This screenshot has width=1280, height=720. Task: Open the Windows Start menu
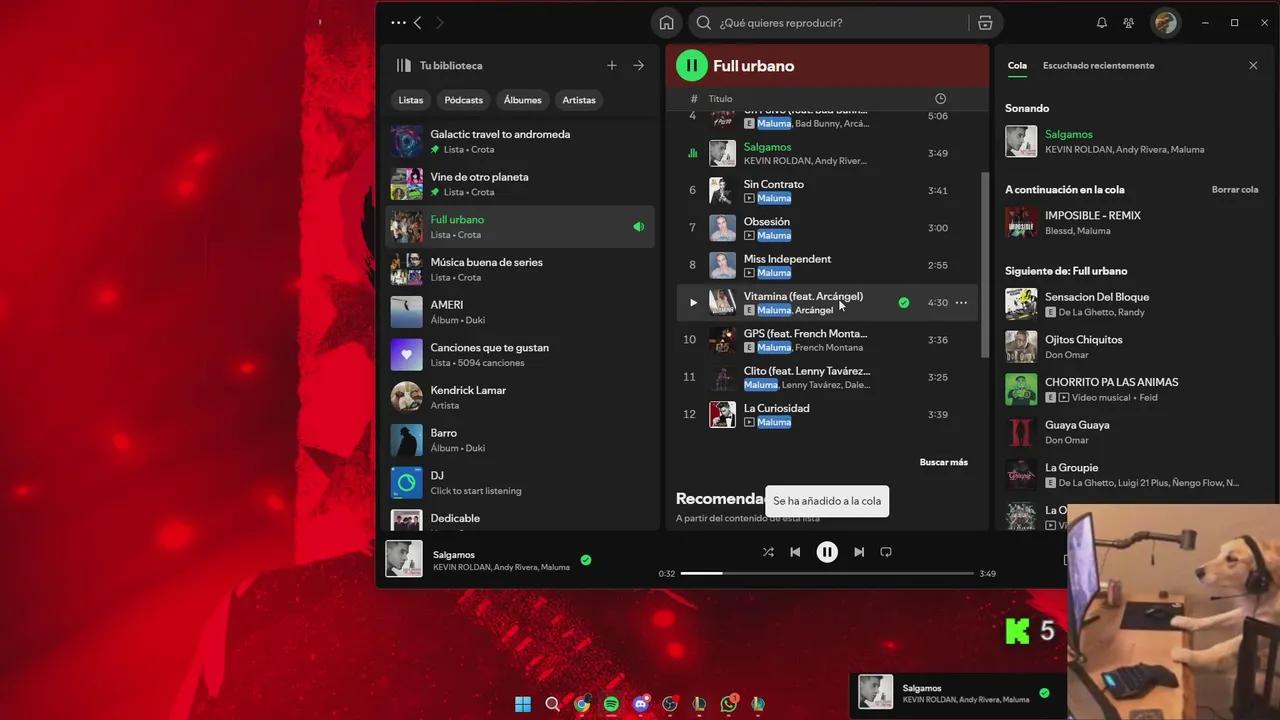point(523,704)
